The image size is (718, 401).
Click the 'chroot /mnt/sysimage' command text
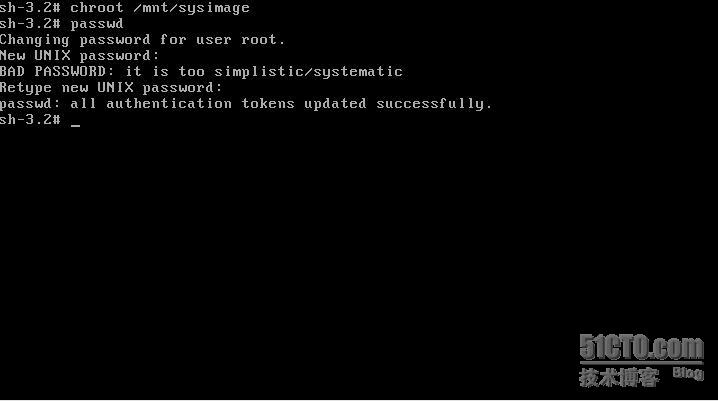click(x=160, y=8)
